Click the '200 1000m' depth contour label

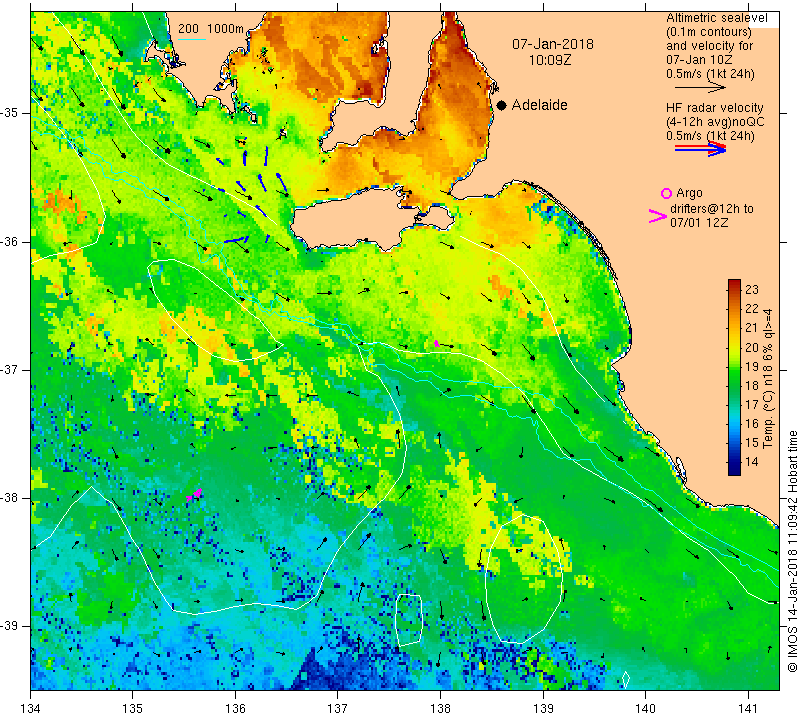(x=211, y=29)
